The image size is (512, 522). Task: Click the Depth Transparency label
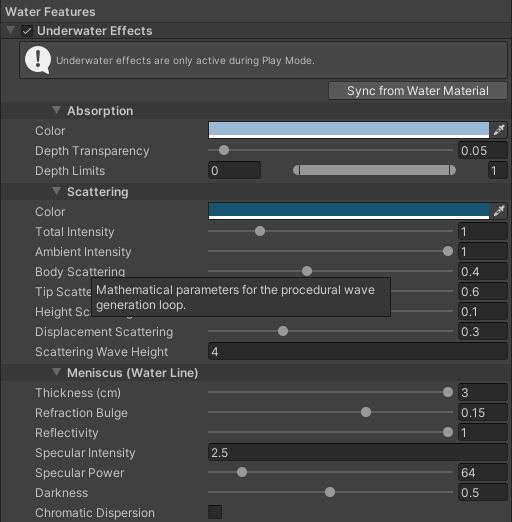point(92,151)
